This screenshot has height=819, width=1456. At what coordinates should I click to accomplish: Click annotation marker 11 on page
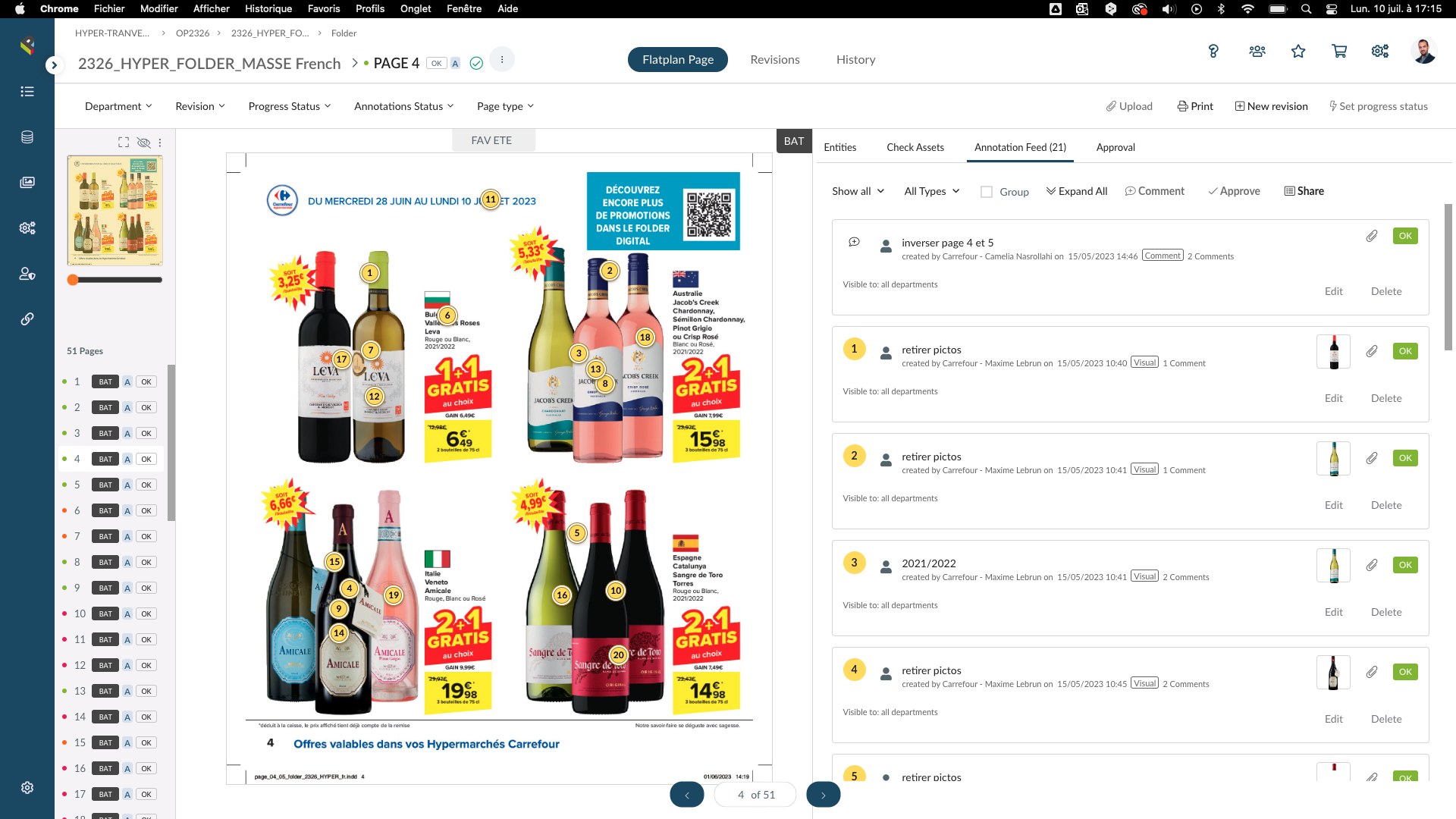[x=491, y=199]
